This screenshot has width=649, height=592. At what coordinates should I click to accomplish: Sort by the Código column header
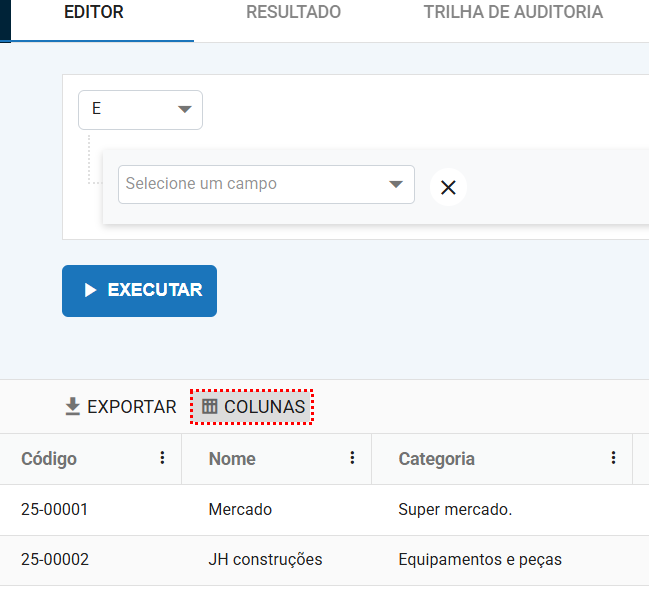(49, 459)
